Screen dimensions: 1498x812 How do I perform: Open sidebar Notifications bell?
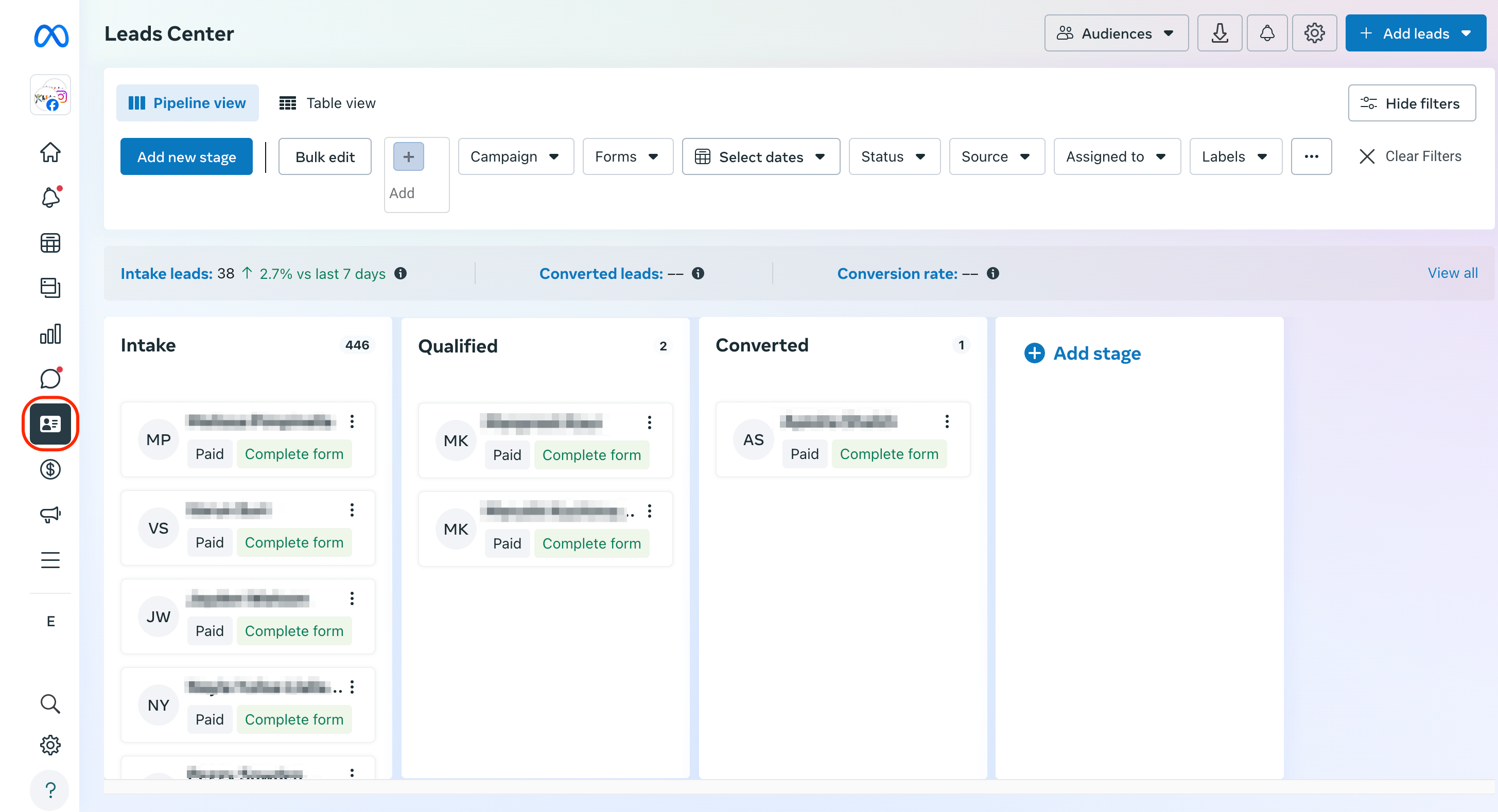[x=50, y=198]
